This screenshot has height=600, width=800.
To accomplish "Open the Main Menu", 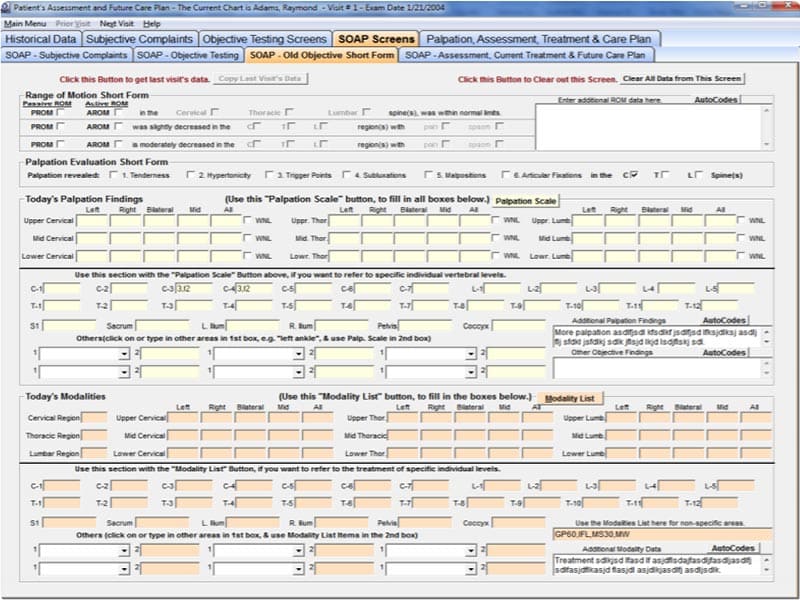I will point(25,23).
